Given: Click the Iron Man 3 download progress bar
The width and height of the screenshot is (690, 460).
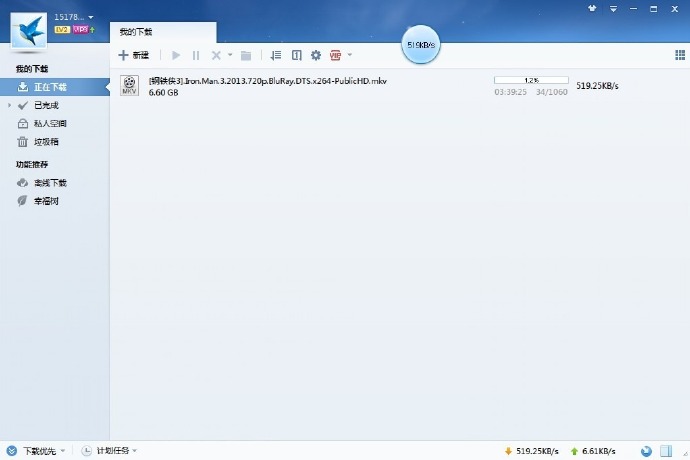Looking at the screenshot, I should tap(531, 80).
